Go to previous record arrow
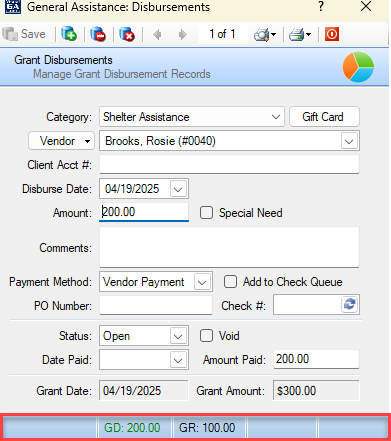Viewport: 391px width, 441px height. pos(157,34)
